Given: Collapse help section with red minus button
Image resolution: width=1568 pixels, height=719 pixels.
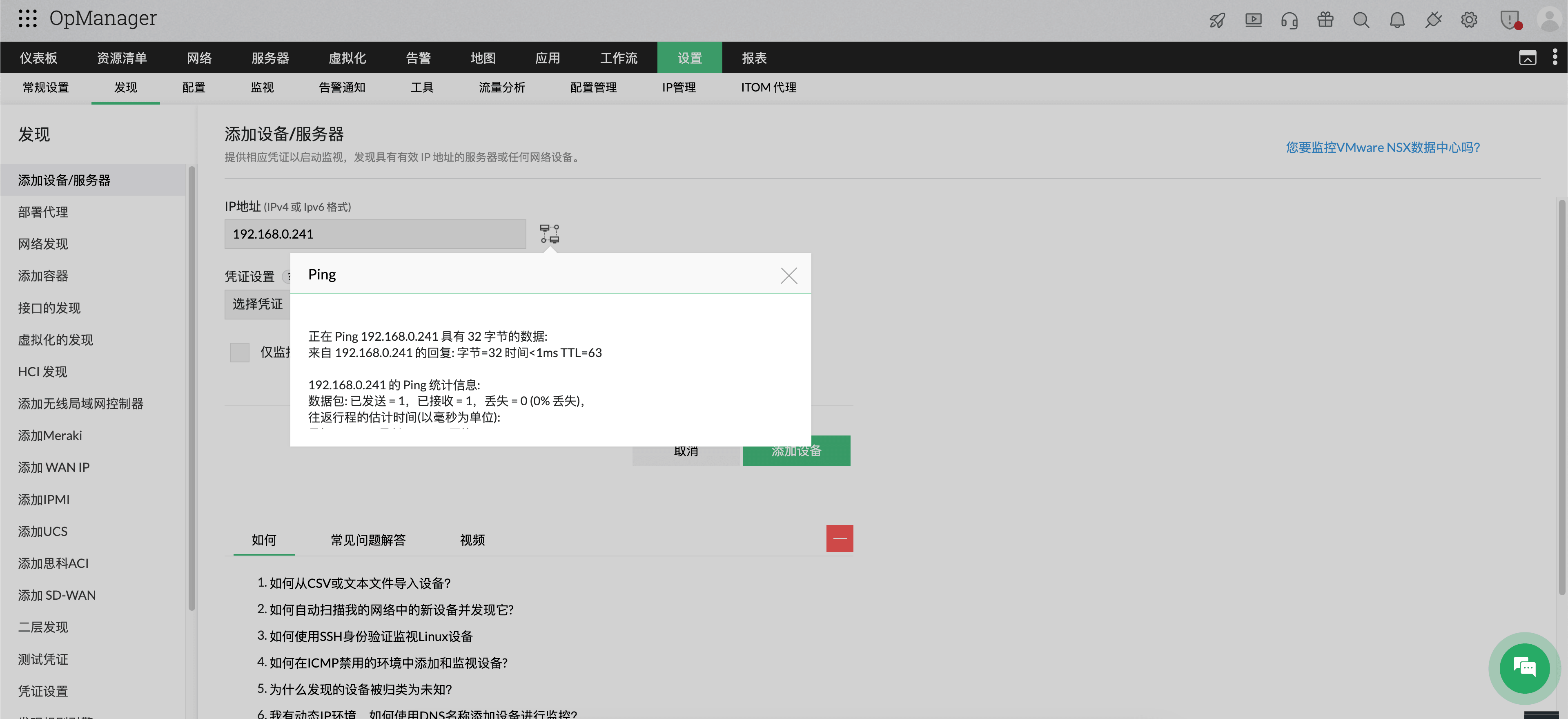Looking at the screenshot, I should [840, 538].
